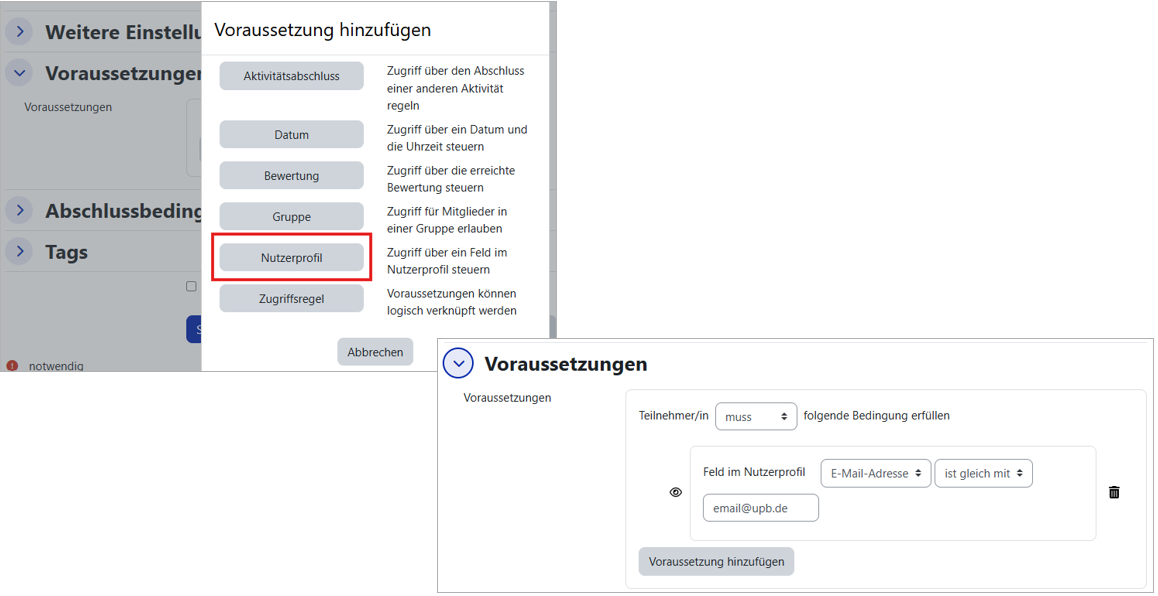Focus the email@upb.de text field

pyautogui.click(x=760, y=508)
